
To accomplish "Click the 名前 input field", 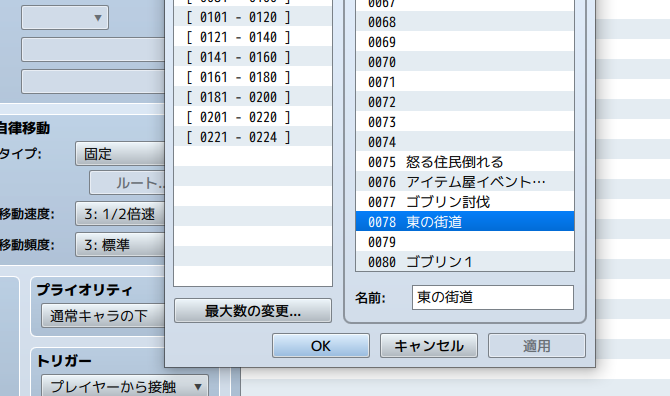I will pos(493,297).
